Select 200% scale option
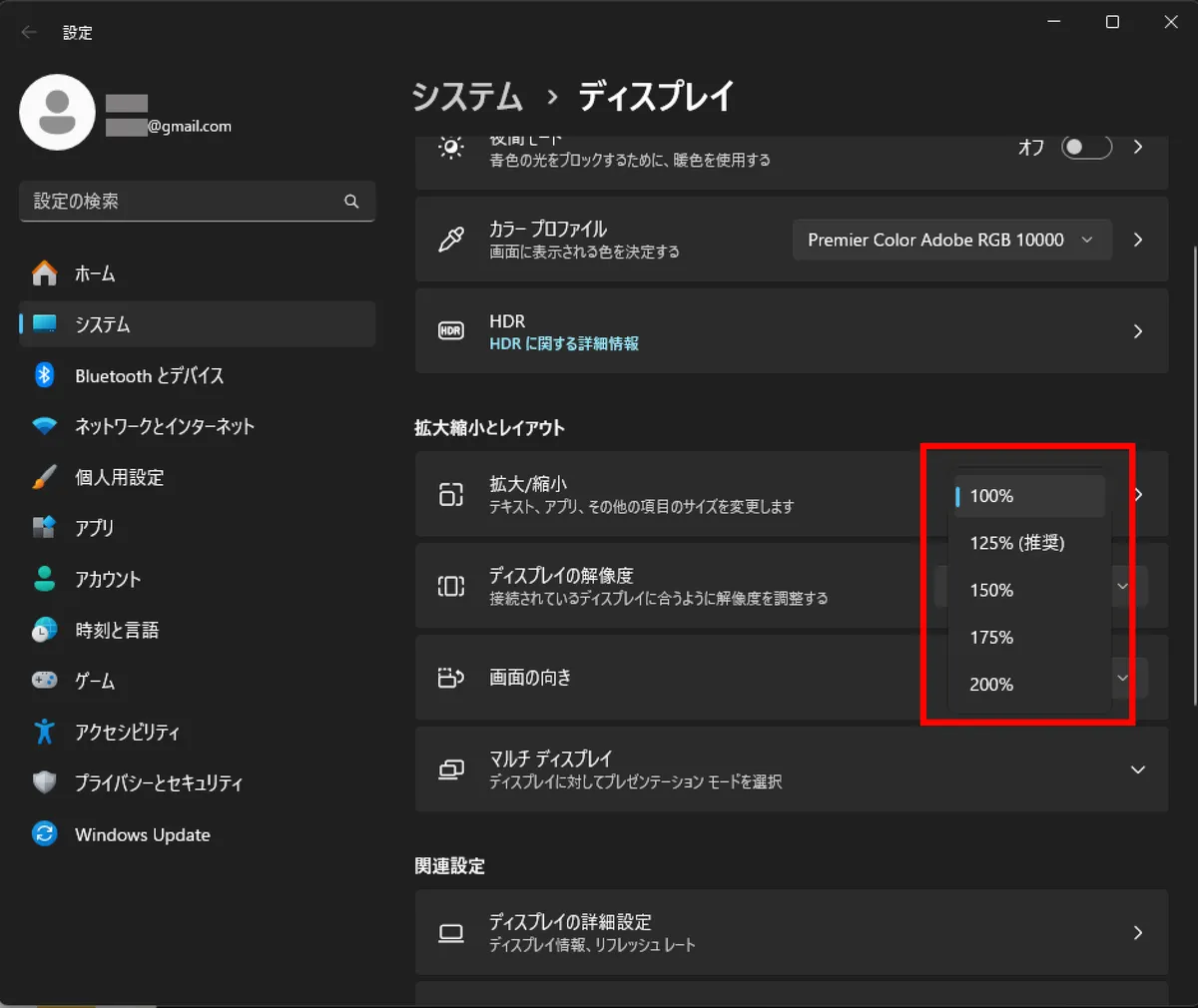This screenshot has width=1198, height=1008. click(x=1029, y=684)
